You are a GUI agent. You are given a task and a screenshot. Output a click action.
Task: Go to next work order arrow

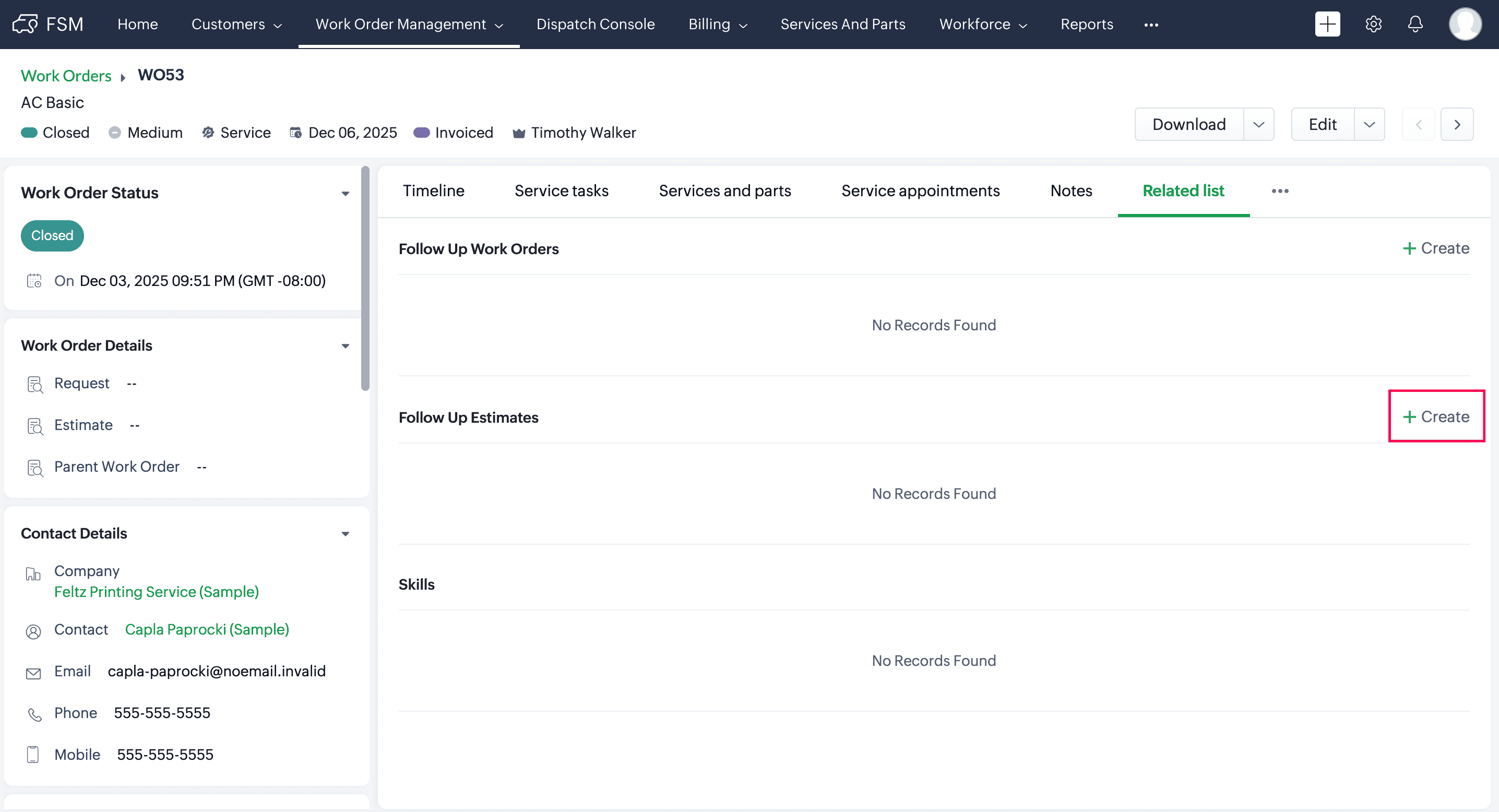click(x=1457, y=125)
